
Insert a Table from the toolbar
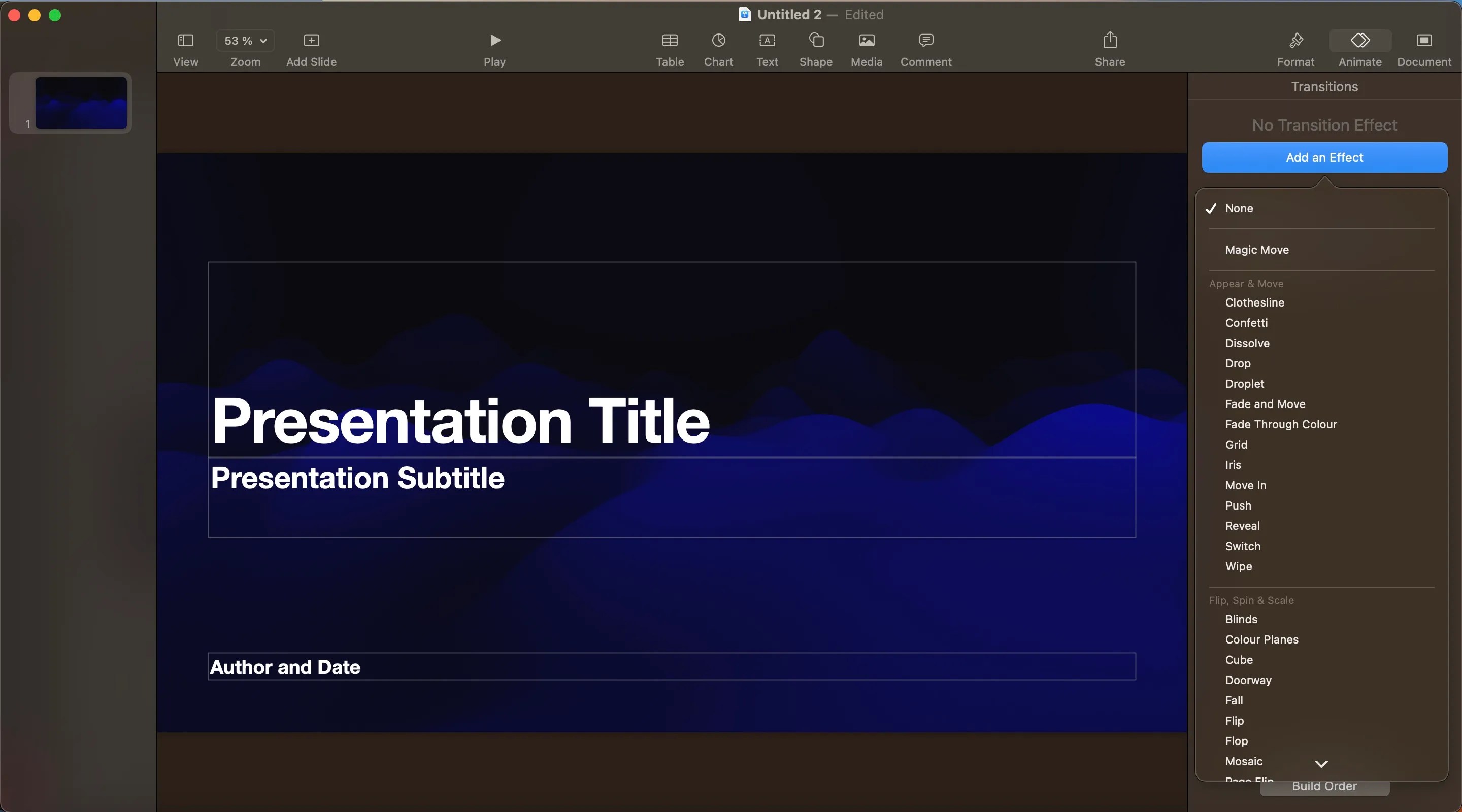pos(670,41)
